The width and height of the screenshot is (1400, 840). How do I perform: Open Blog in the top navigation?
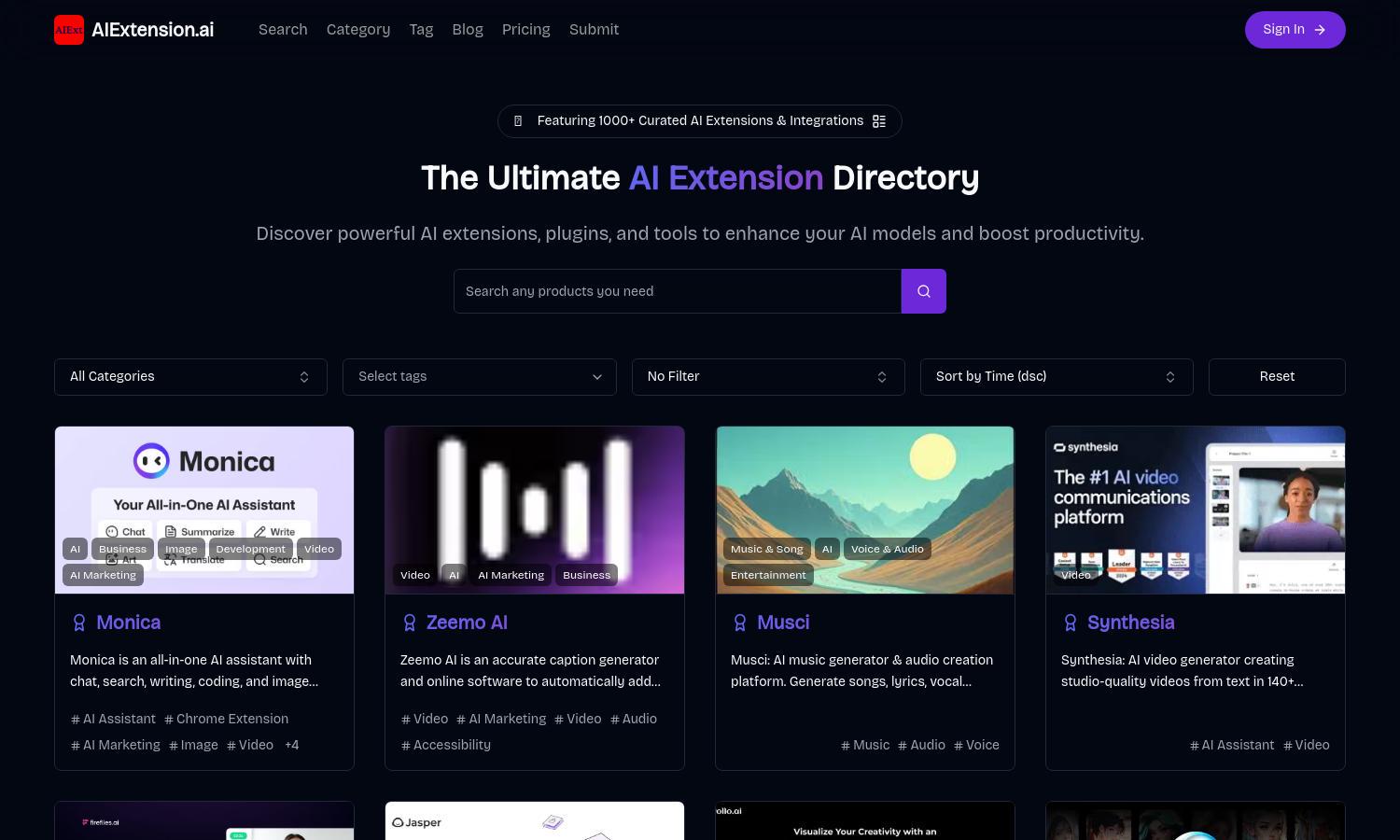point(468,30)
